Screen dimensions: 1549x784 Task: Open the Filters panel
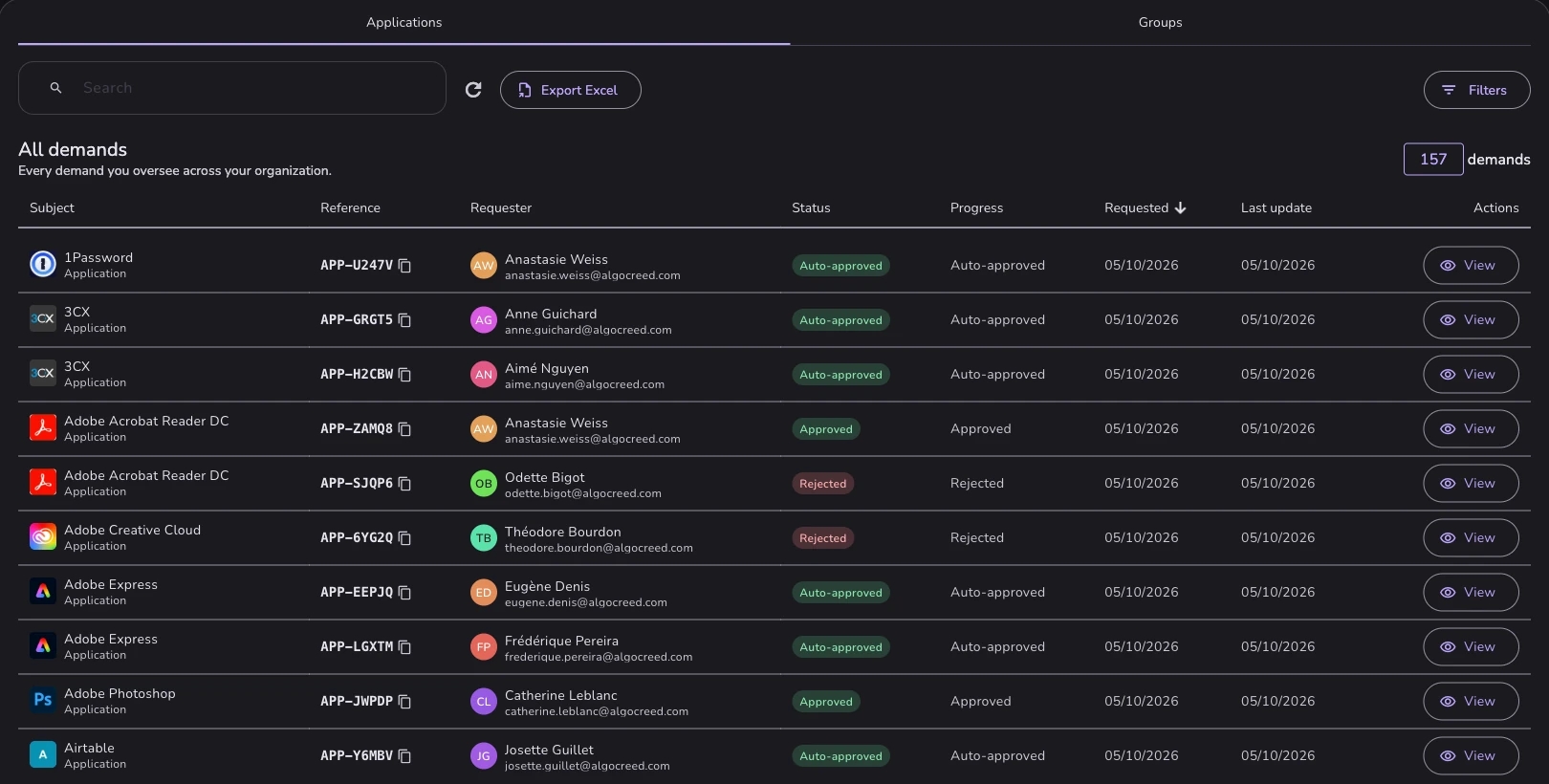click(x=1476, y=90)
